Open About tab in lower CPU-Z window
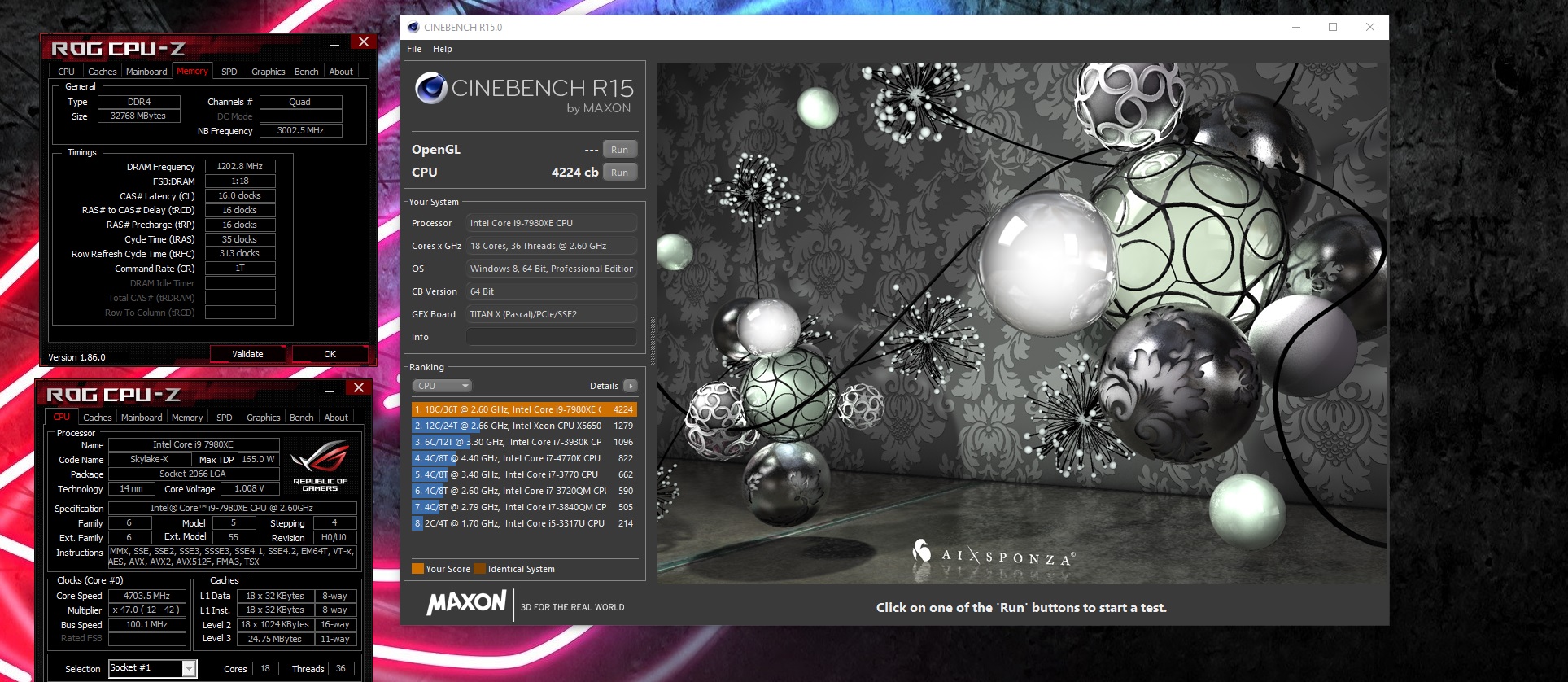Screen dimensions: 1568x682 [x=336, y=418]
